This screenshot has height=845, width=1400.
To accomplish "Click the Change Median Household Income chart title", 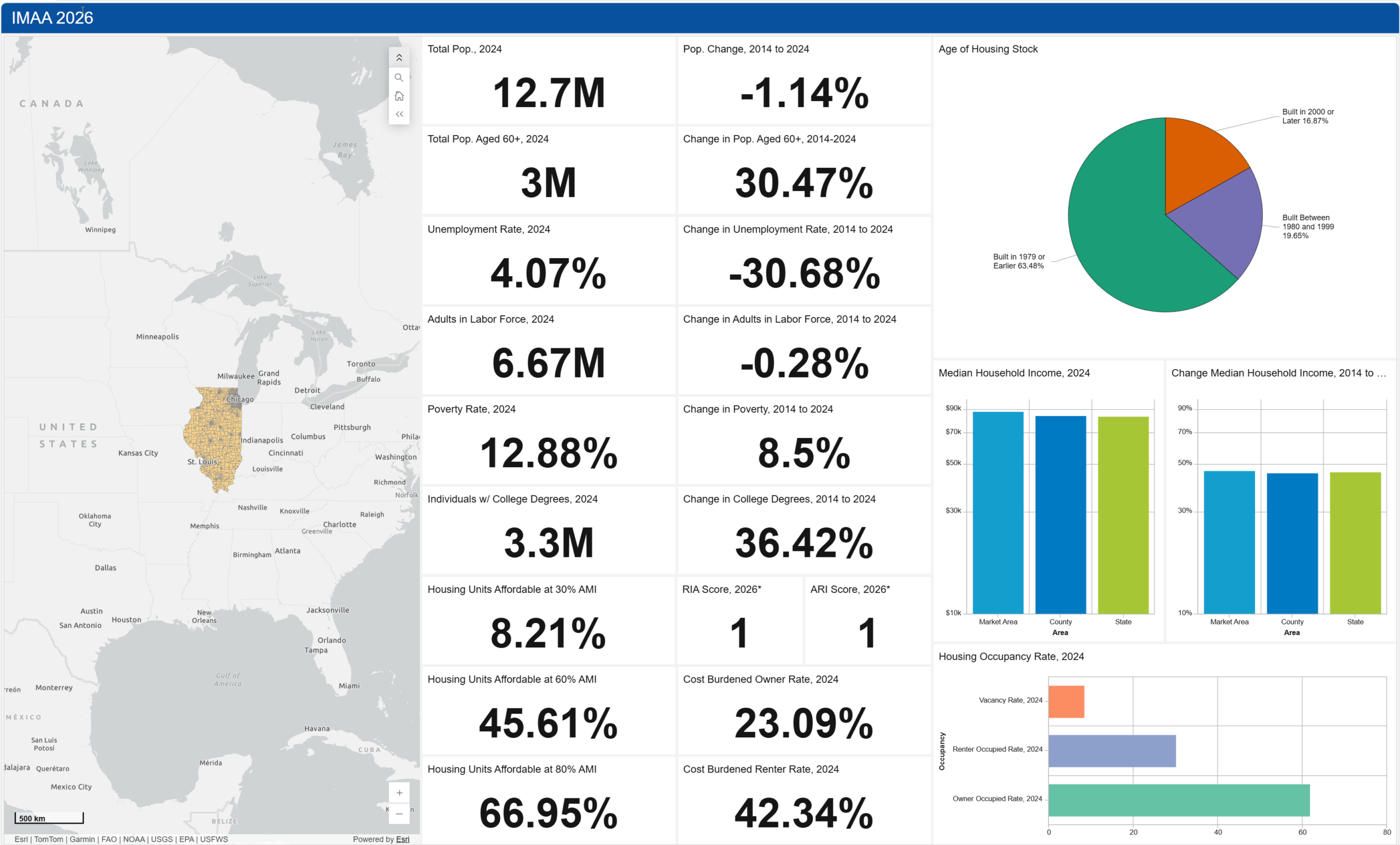I will point(1279,373).
